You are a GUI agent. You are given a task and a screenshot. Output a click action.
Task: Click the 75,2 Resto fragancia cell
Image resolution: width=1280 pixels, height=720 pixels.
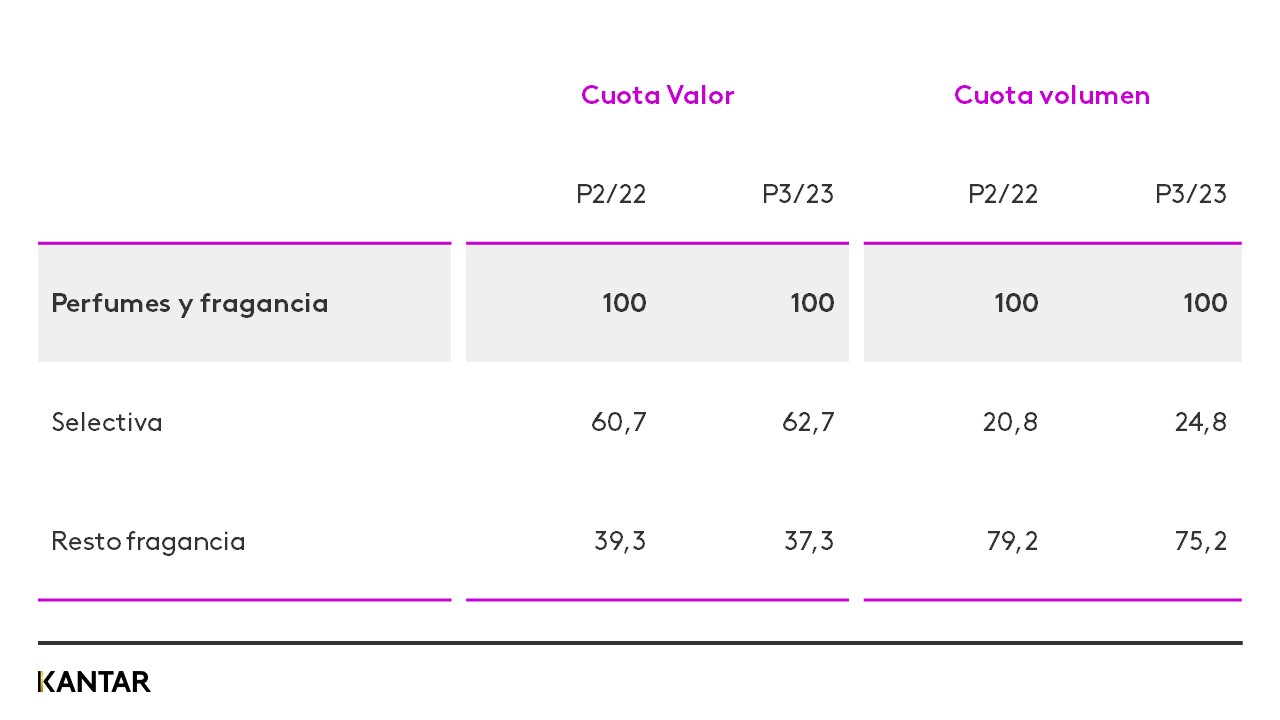[1201, 541]
